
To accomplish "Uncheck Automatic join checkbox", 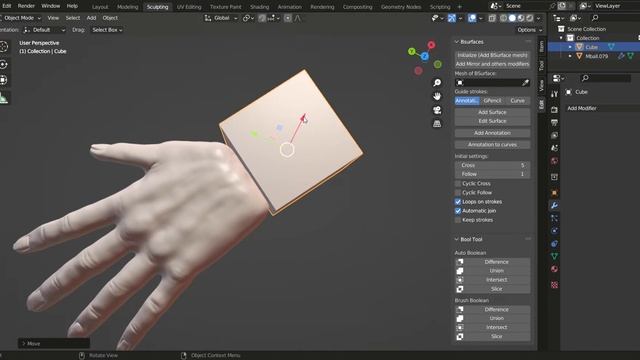I will pyautogui.click(x=458, y=211).
